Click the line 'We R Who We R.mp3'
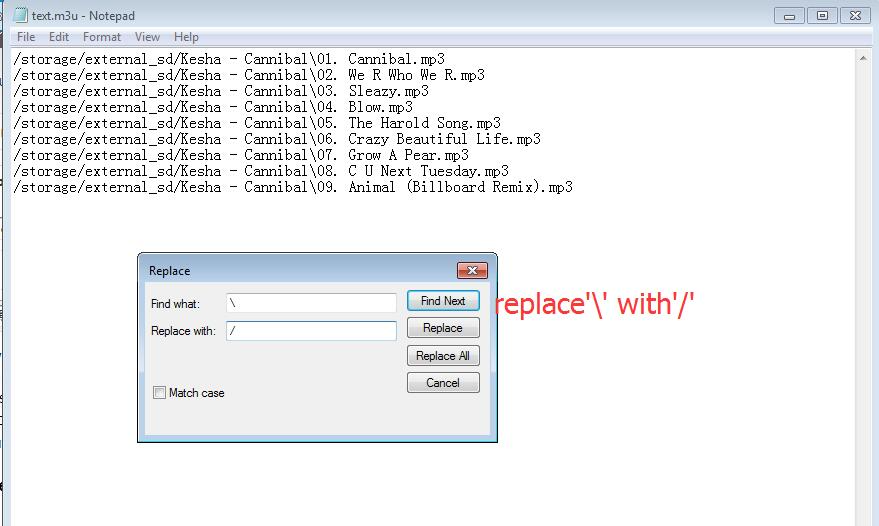879x526 pixels. coord(249,75)
